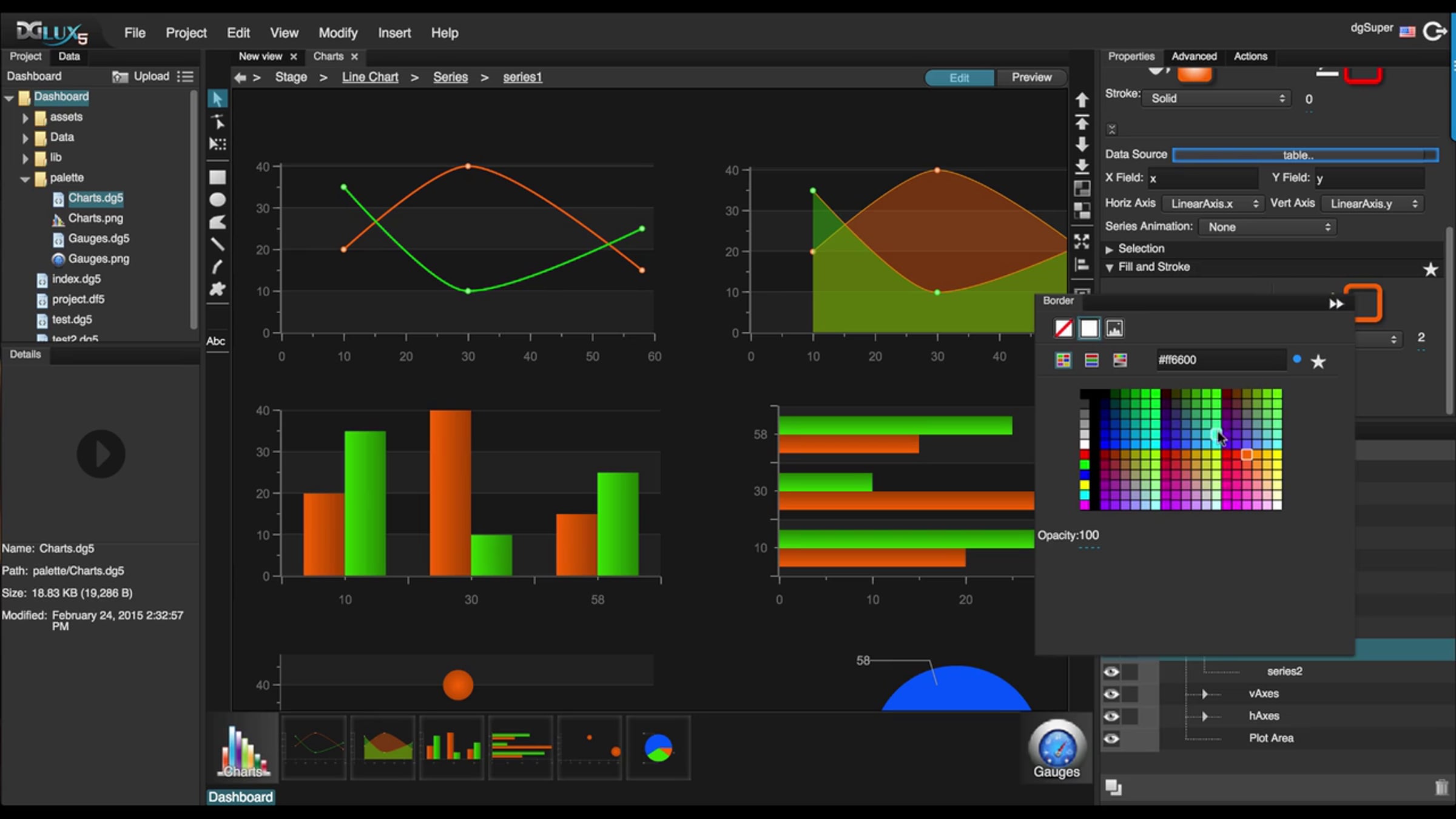
Task: Click the send backward down-arrow icon
Action: click(x=1082, y=144)
